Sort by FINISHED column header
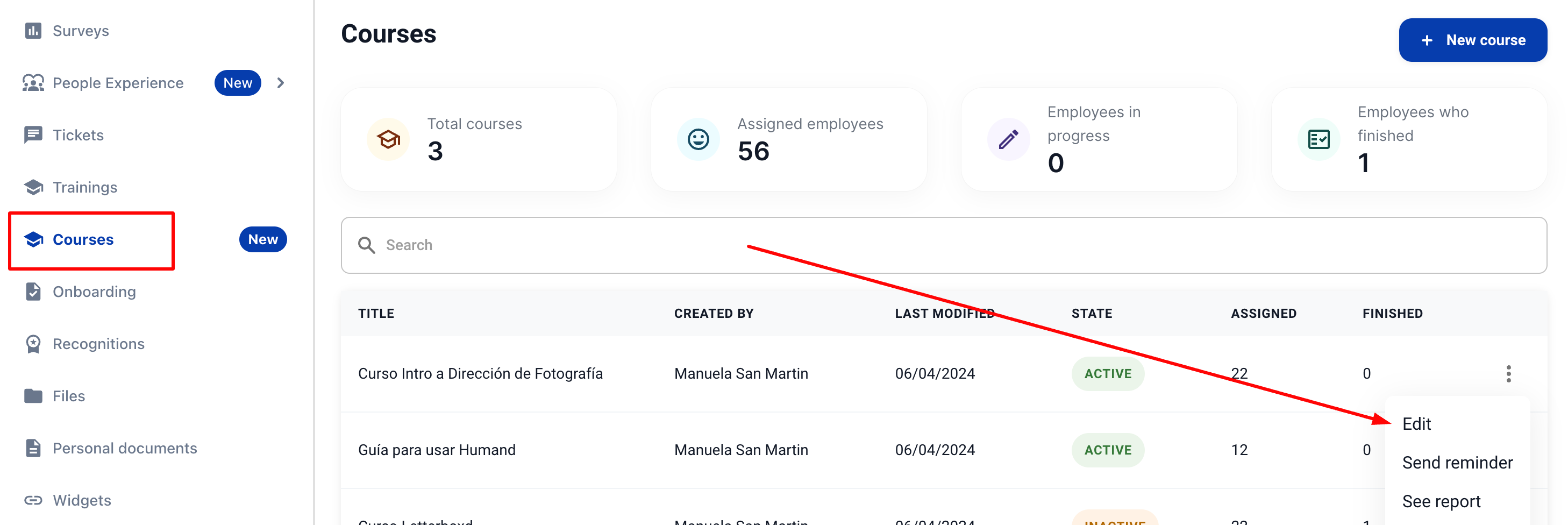1568x525 pixels. point(1392,314)
